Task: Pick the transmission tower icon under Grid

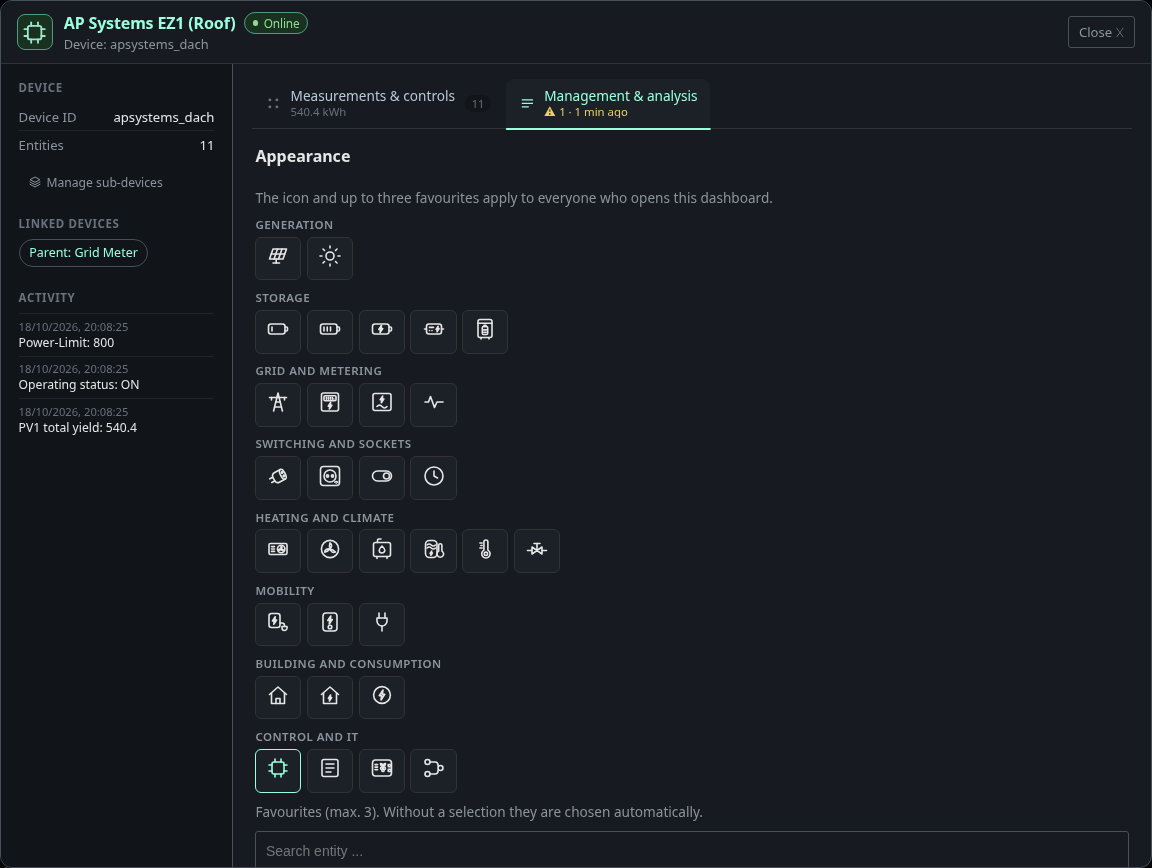Action: [278, 404]
